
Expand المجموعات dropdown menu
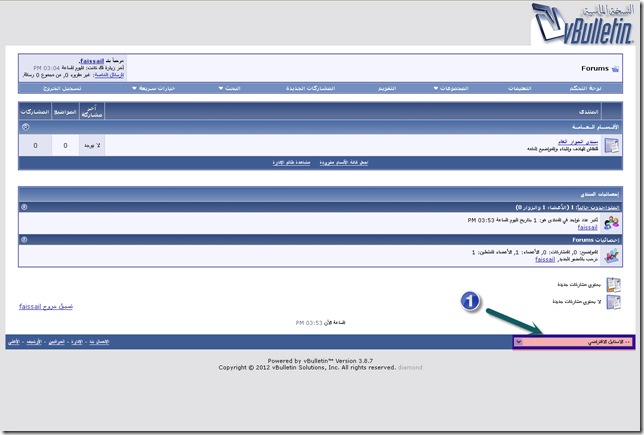point(451,88)
